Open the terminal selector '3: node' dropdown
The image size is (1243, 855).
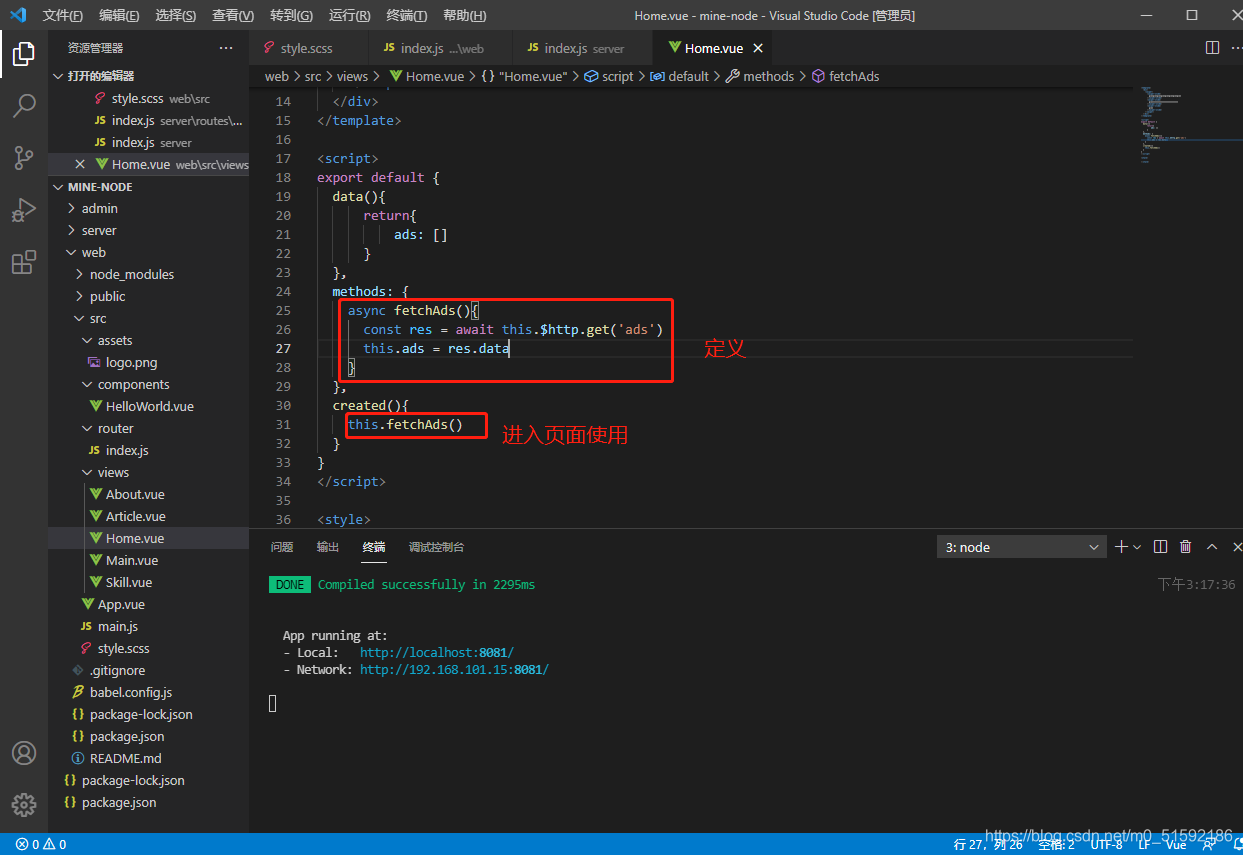point(1022,547)
